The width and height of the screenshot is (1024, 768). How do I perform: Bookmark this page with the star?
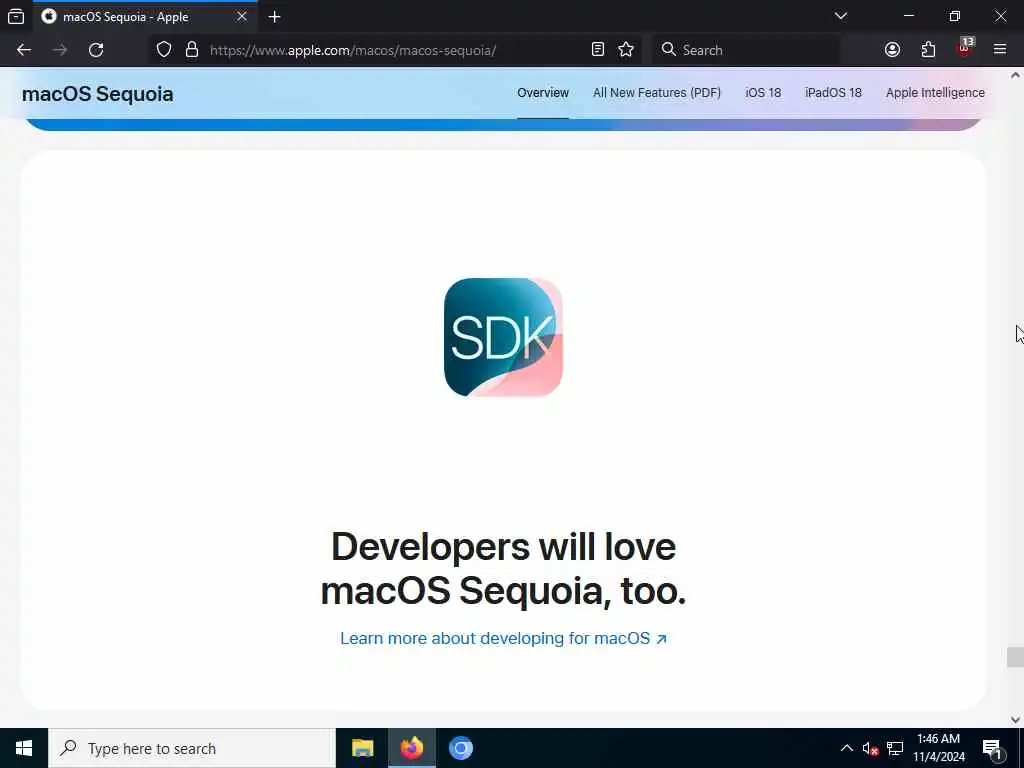click(626, 50)
